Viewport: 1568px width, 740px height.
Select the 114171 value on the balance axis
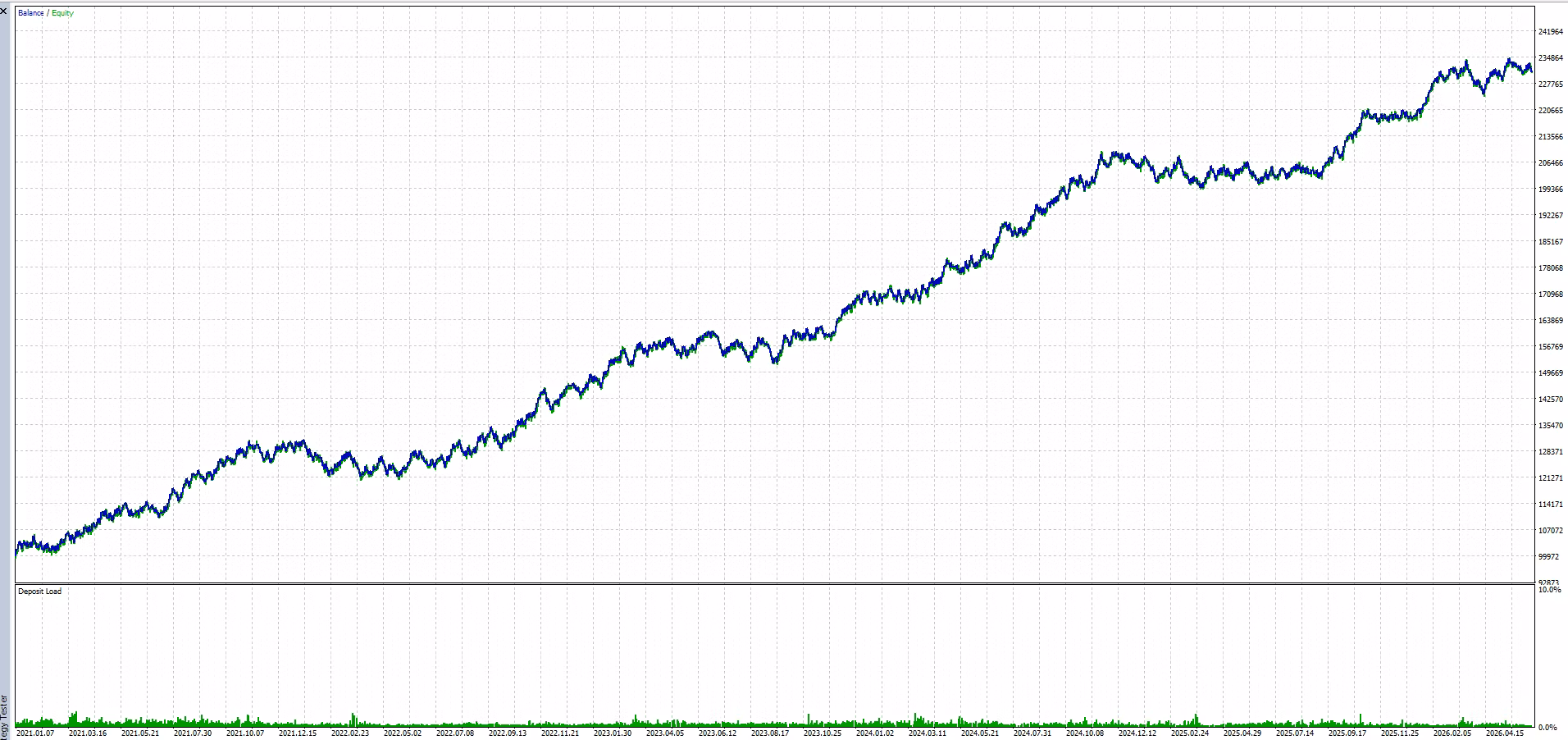pos(1550,505)
